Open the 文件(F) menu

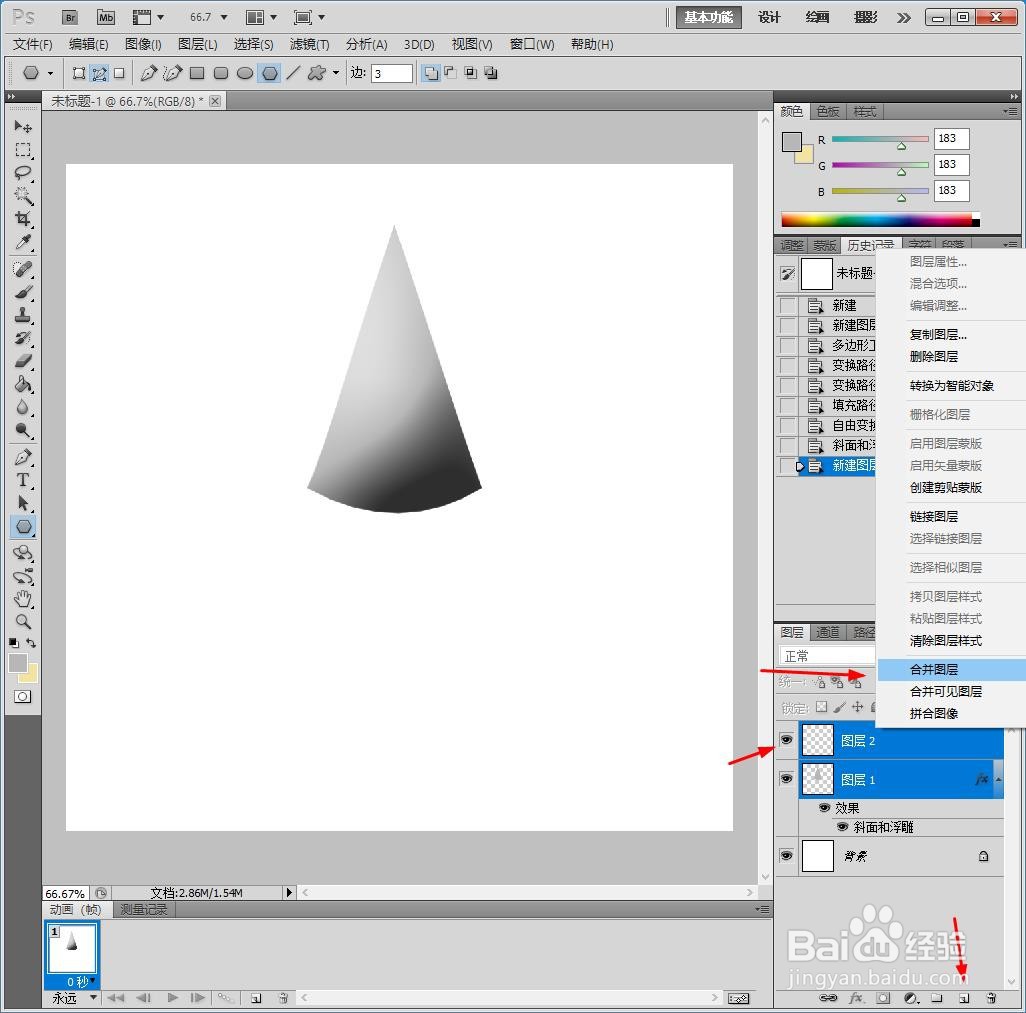pos(33,44)
